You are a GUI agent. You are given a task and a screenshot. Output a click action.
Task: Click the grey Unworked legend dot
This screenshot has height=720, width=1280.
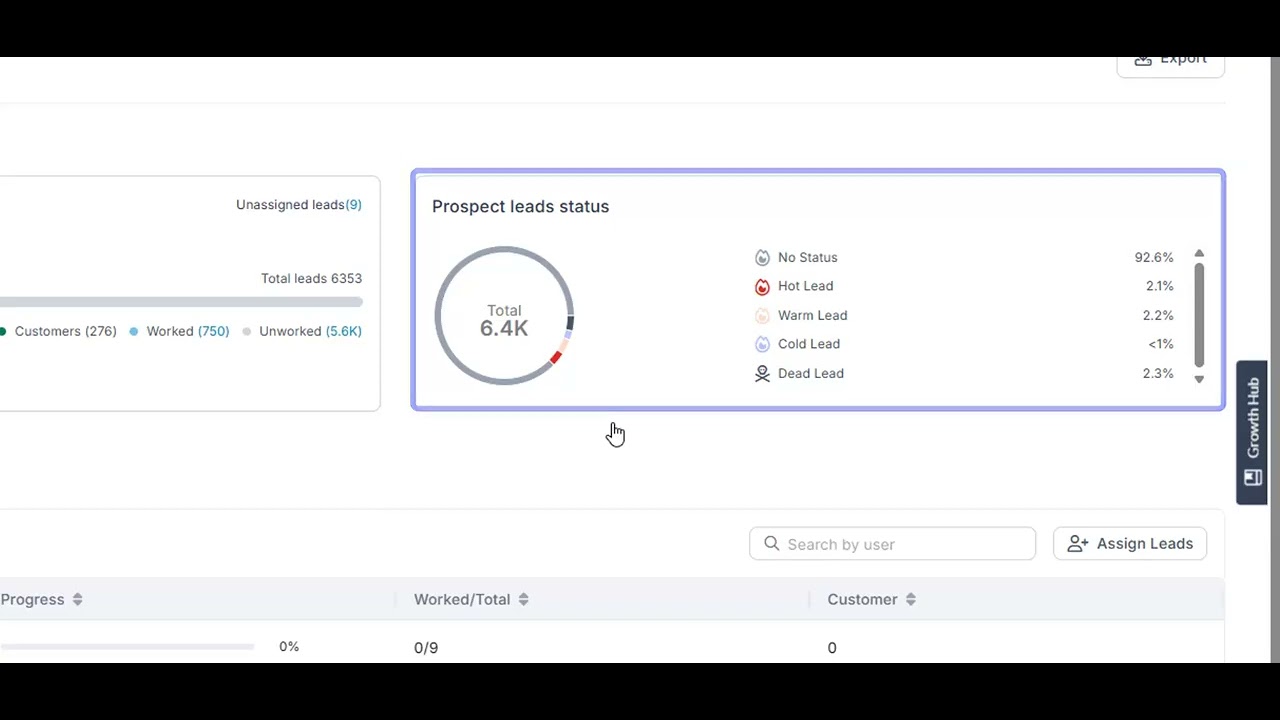tap(246, 331)
